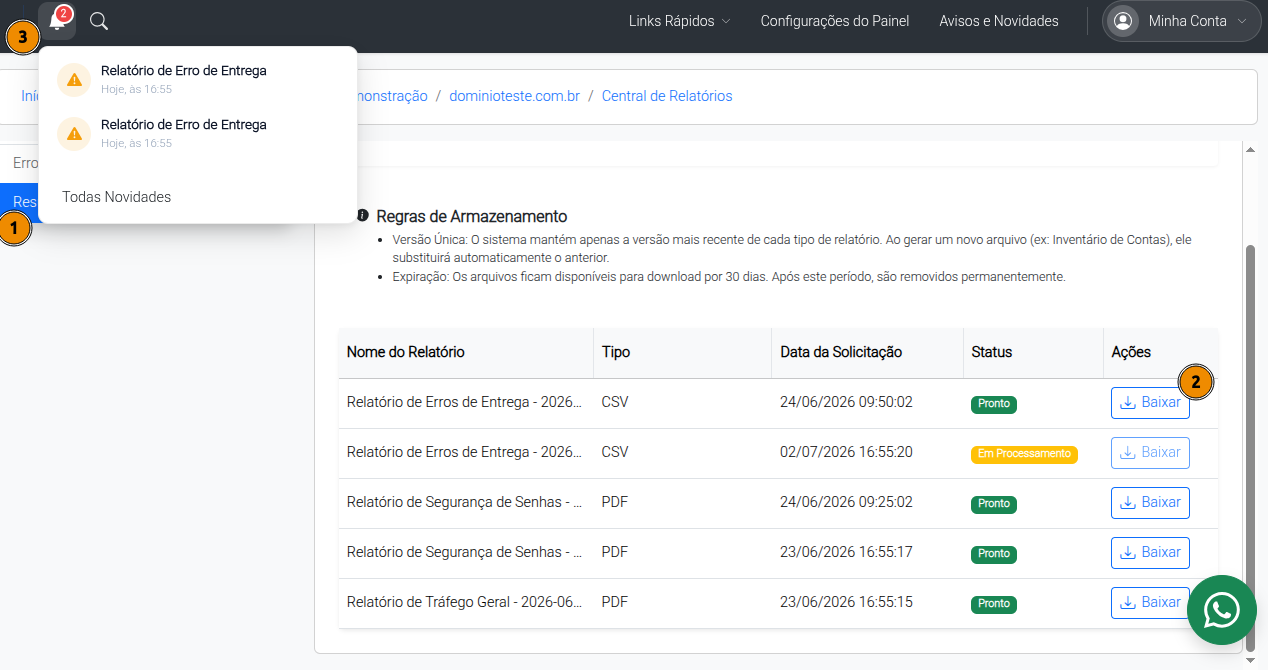Click warning icon of first delivery error notification
1268x670 pixels.
click(x=75, y=80)
